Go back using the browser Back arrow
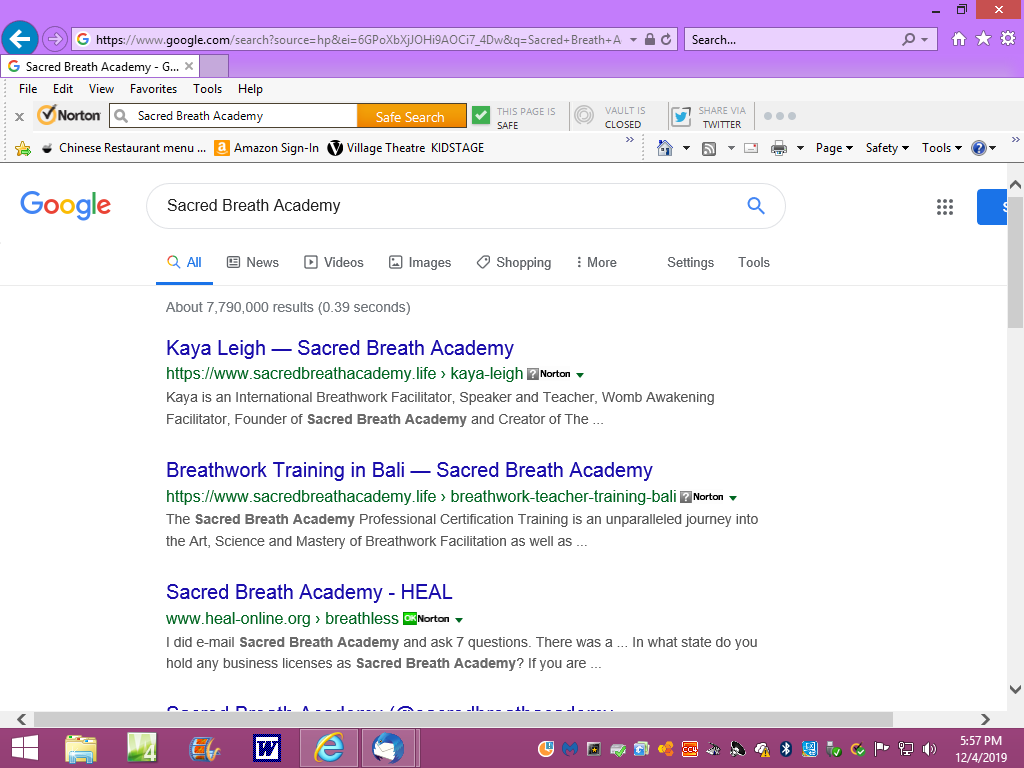Viewport: 1024px width, 768px height. click(x=20, y=39)
